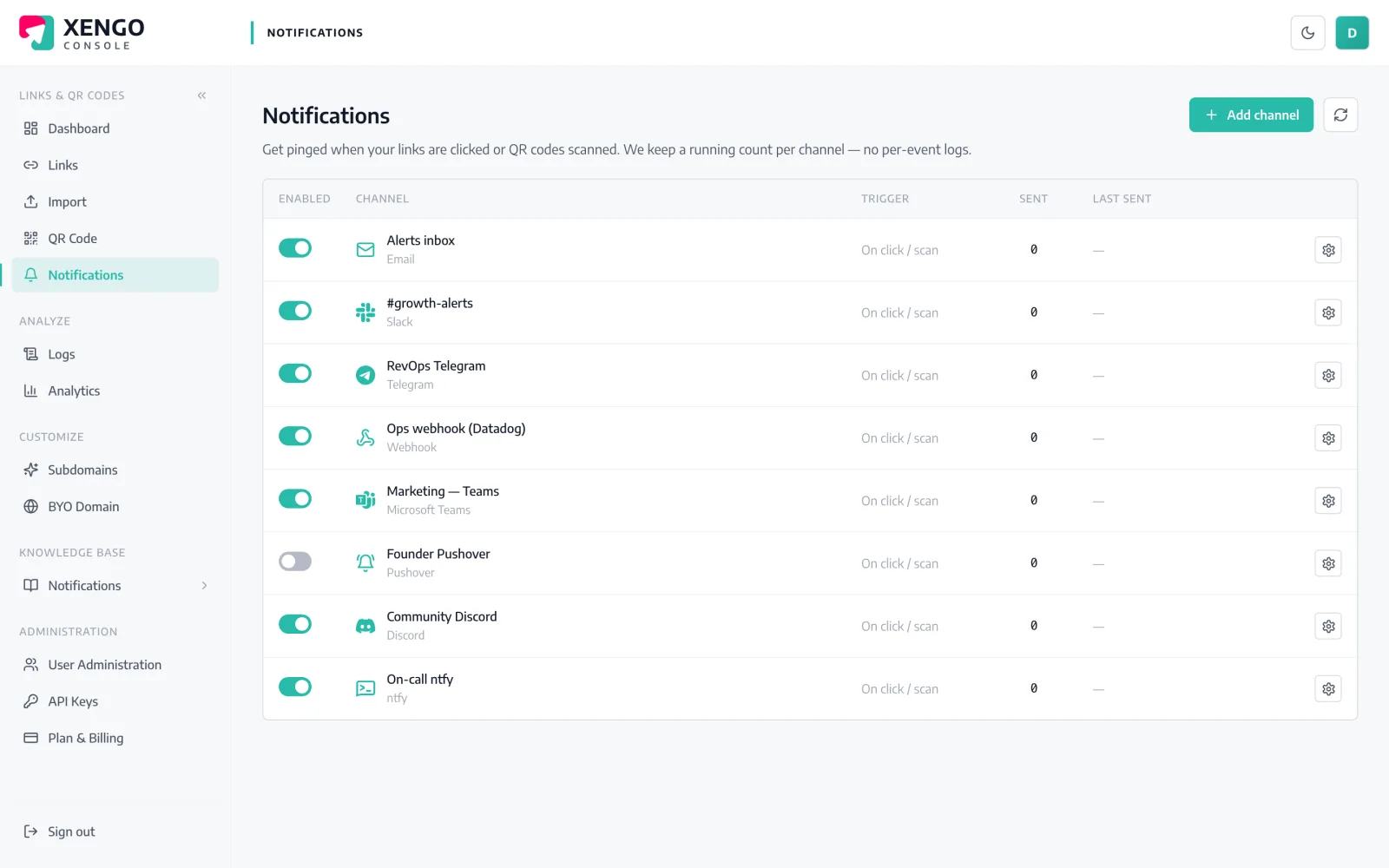Open settings gear for Community Discord
1389x868 pixels.
pos(1328,626)
